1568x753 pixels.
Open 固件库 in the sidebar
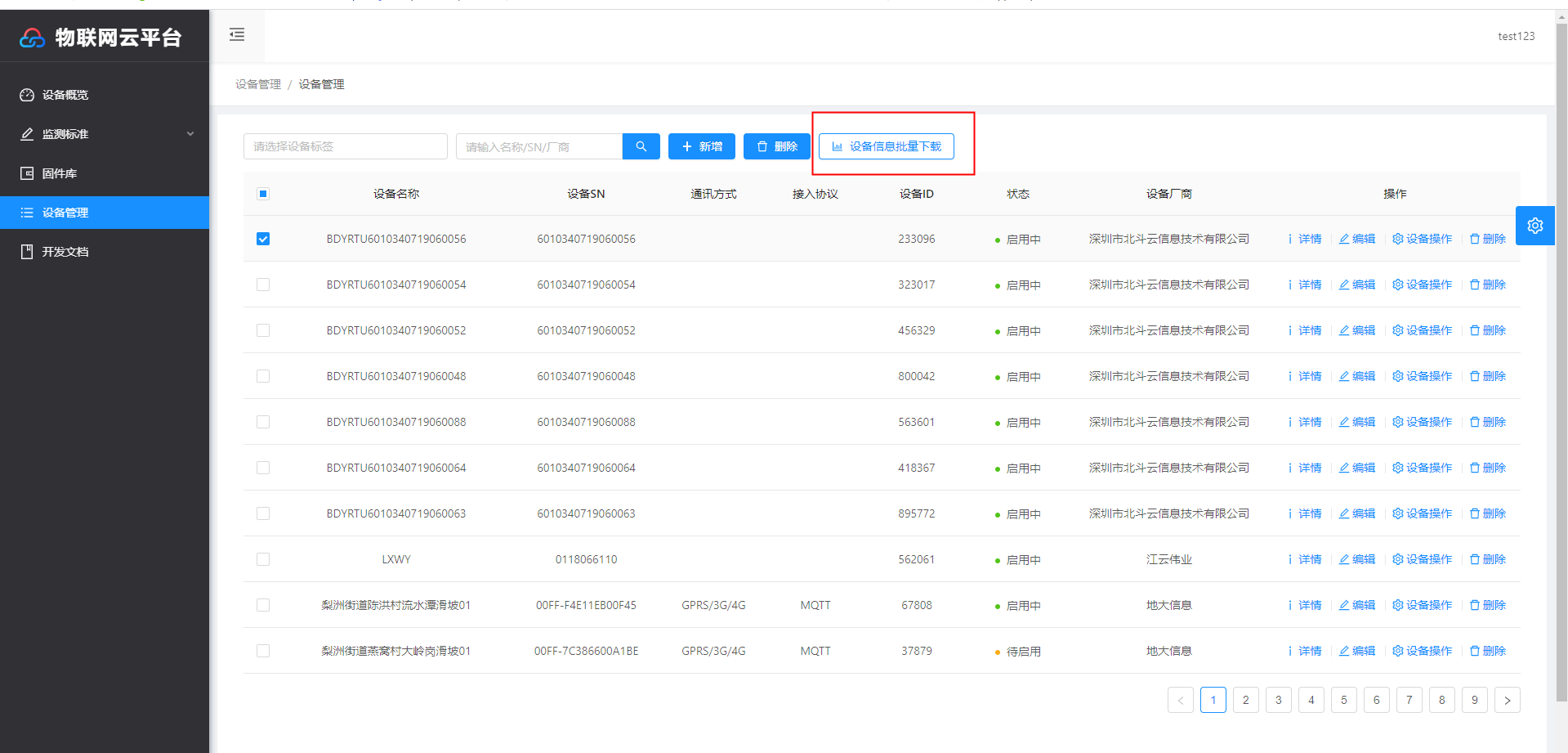click(x=105, y=173)
